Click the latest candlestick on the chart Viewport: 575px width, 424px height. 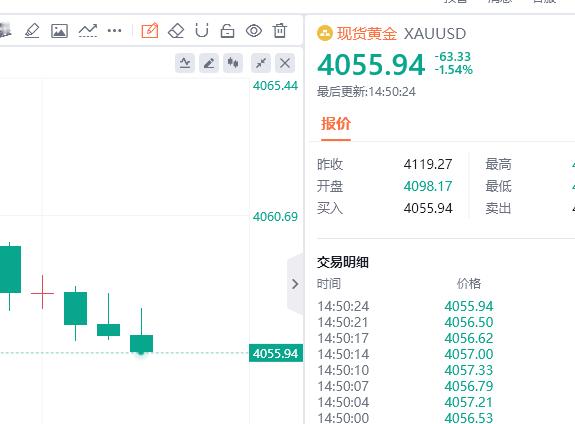[x=142, y=343]
